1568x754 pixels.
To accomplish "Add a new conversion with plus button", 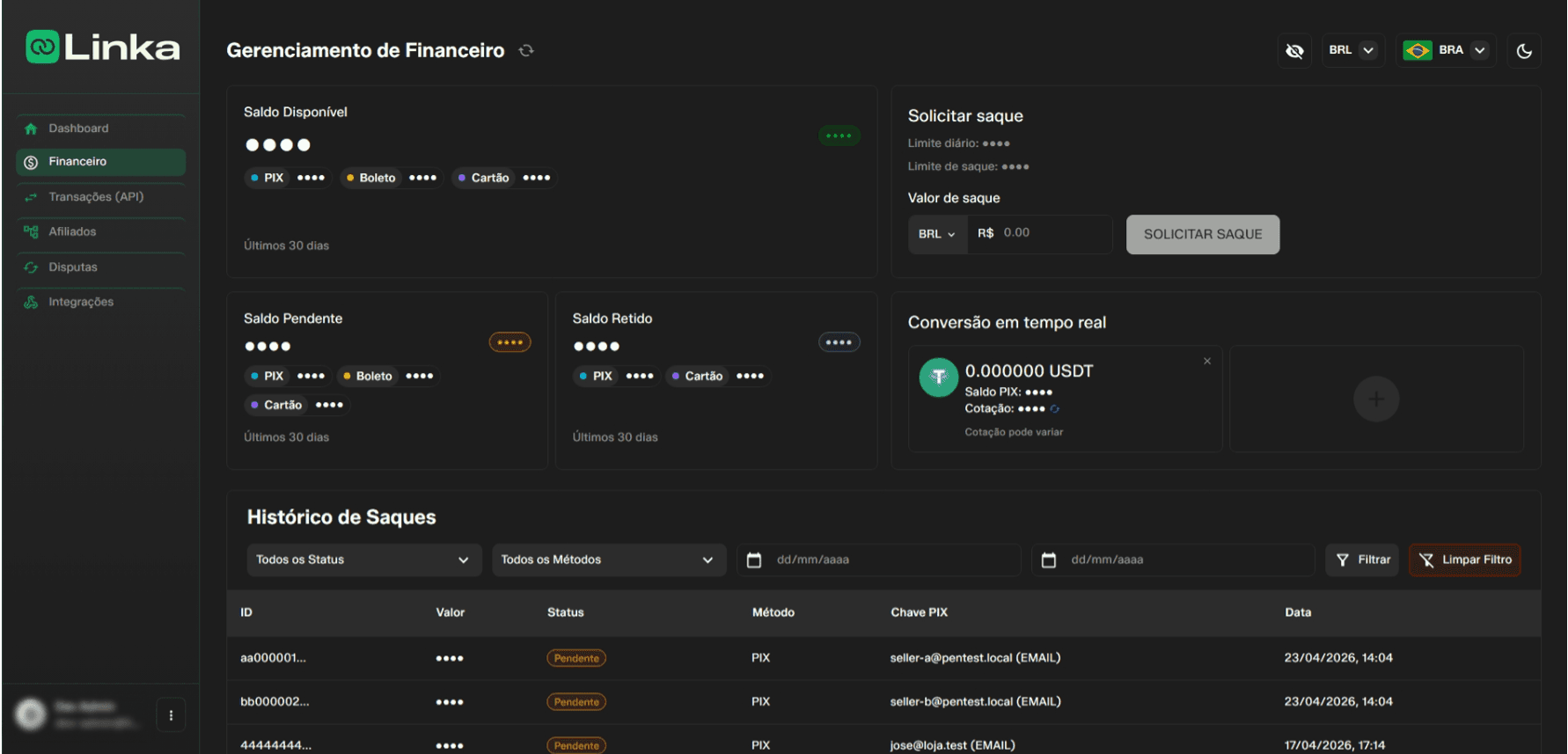I will (1375, 399).
